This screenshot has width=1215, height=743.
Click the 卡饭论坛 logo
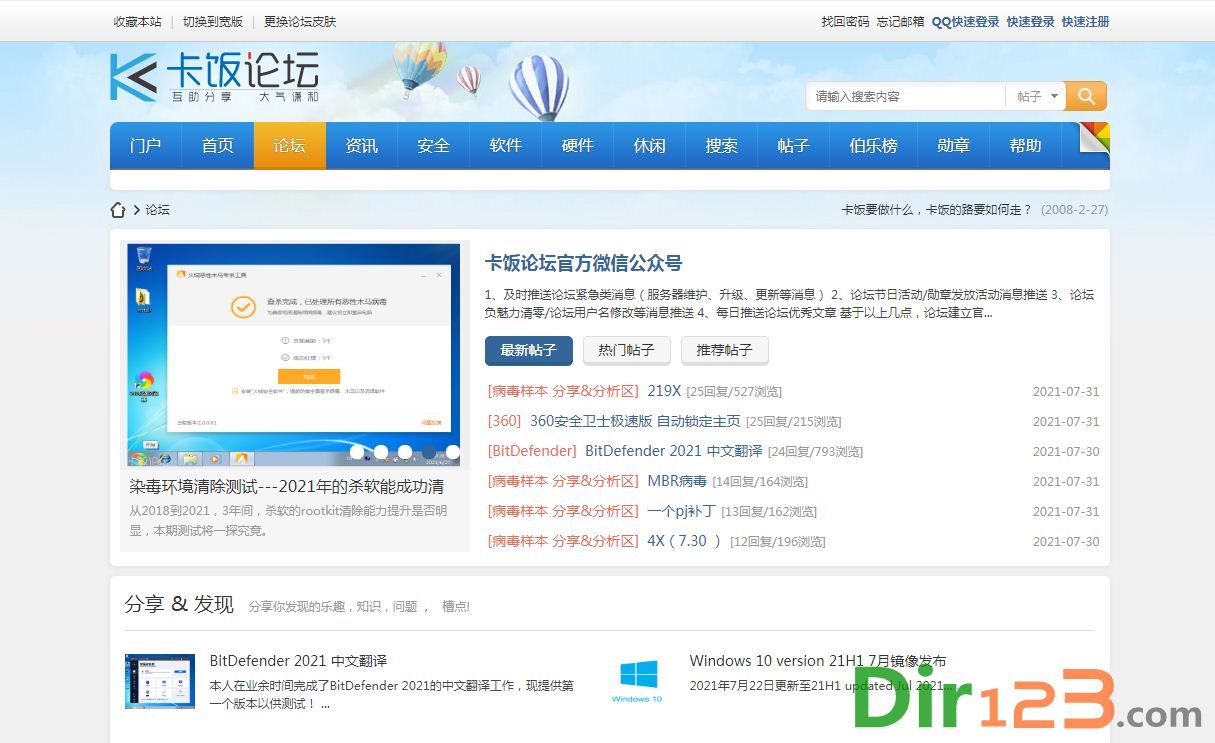[214, 77]
